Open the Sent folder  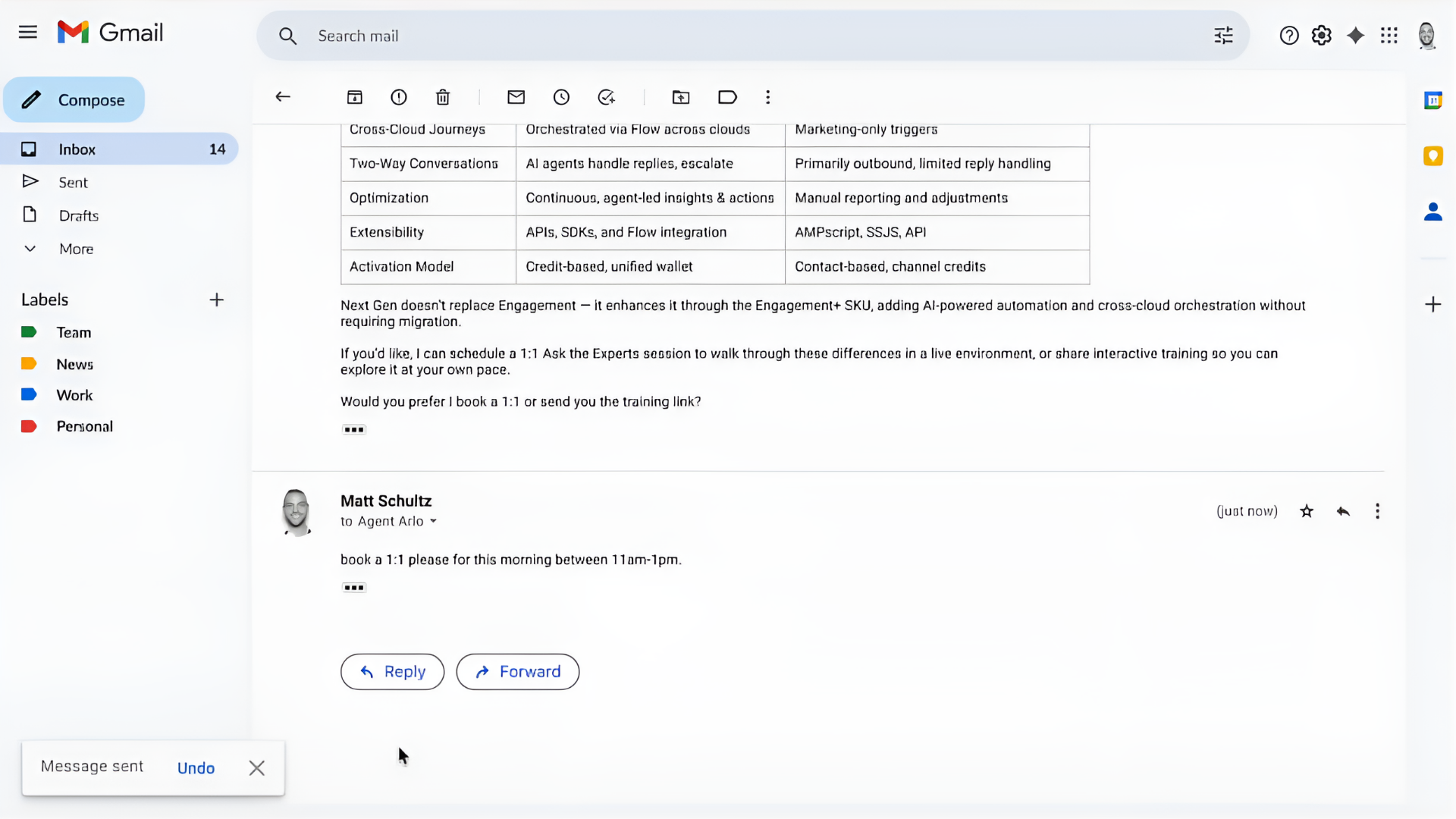[73, 183]
